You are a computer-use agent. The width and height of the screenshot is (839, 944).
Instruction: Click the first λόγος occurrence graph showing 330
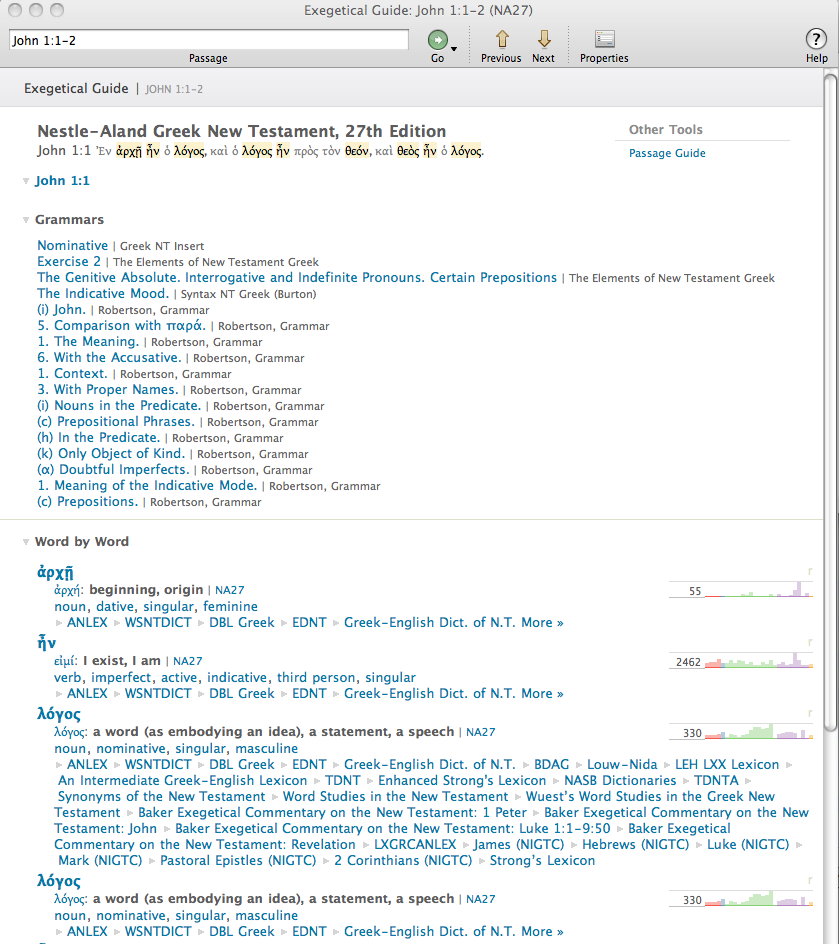pos(741,731)
